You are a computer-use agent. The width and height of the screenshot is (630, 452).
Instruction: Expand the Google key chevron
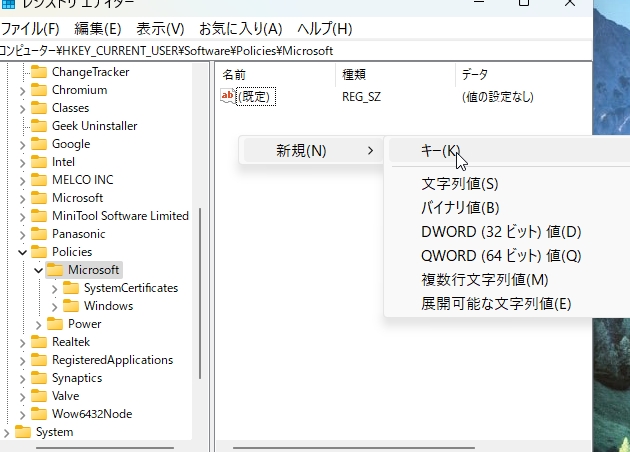point(22,145)
